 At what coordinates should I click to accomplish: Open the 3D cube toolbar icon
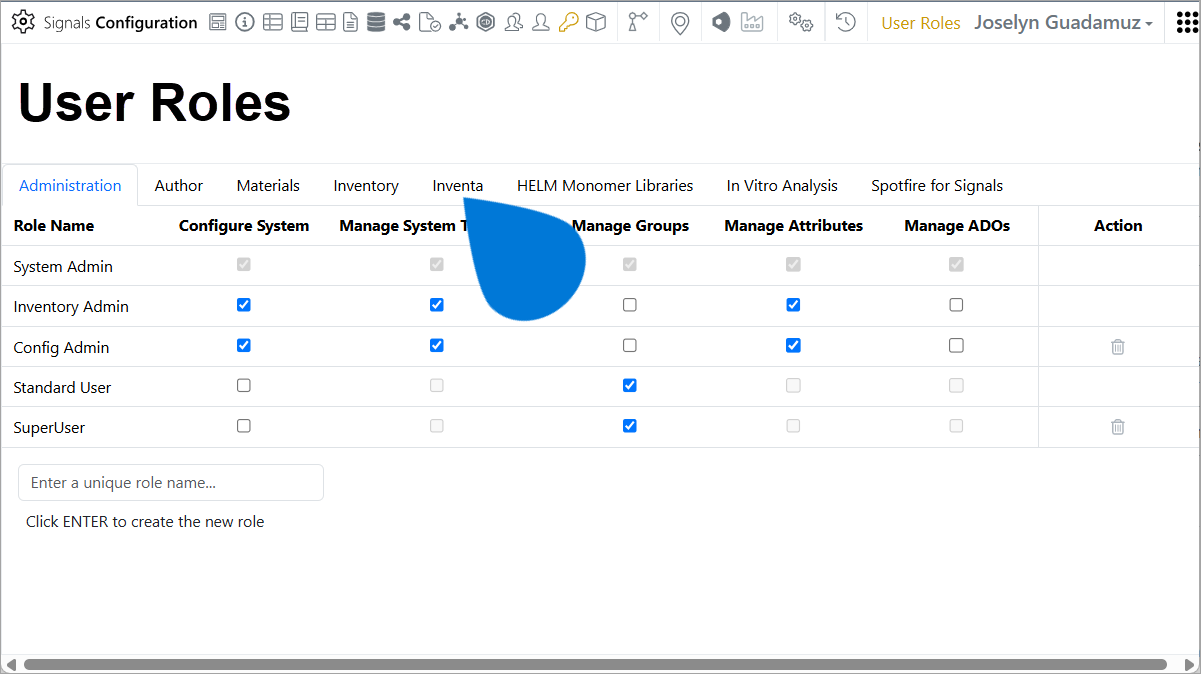point(596,21)
